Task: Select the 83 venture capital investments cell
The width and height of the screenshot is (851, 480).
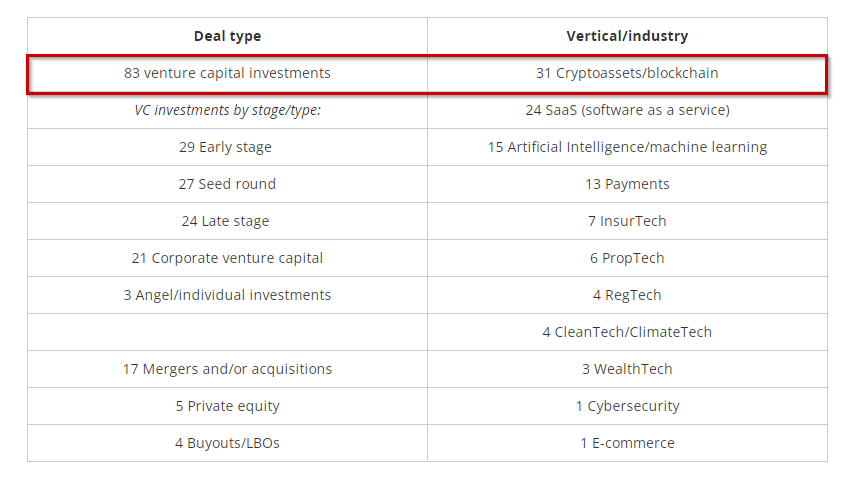Action: click(227, 73)
